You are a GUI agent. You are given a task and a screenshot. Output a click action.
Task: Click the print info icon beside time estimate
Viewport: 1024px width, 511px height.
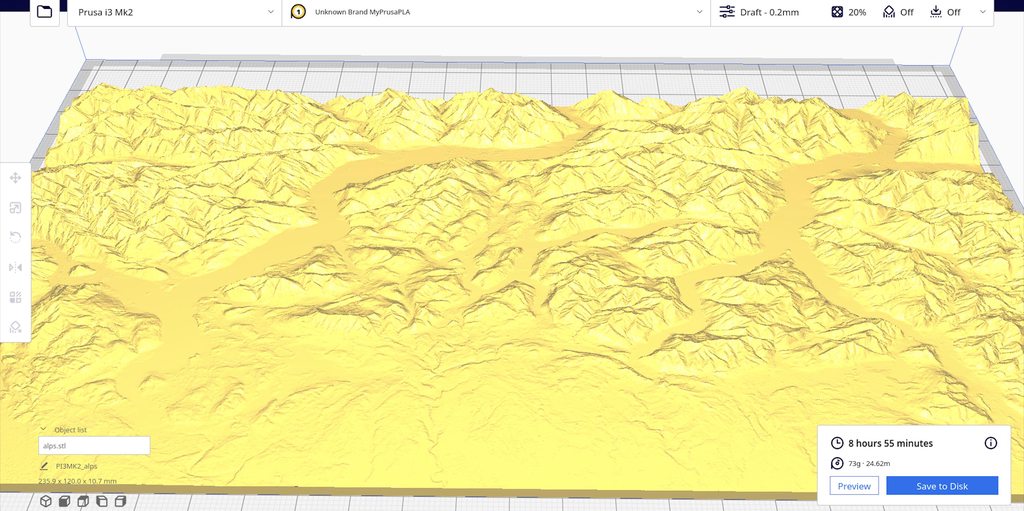pyautogui.click(x=991, y=443)
